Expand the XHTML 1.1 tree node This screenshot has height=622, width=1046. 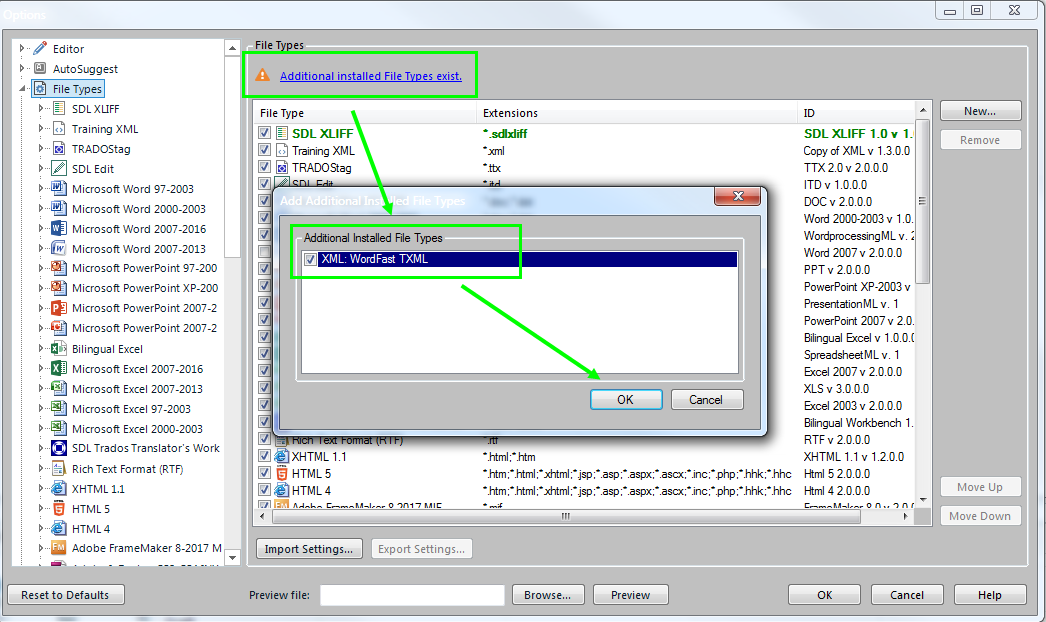click(x=41, y=489)
